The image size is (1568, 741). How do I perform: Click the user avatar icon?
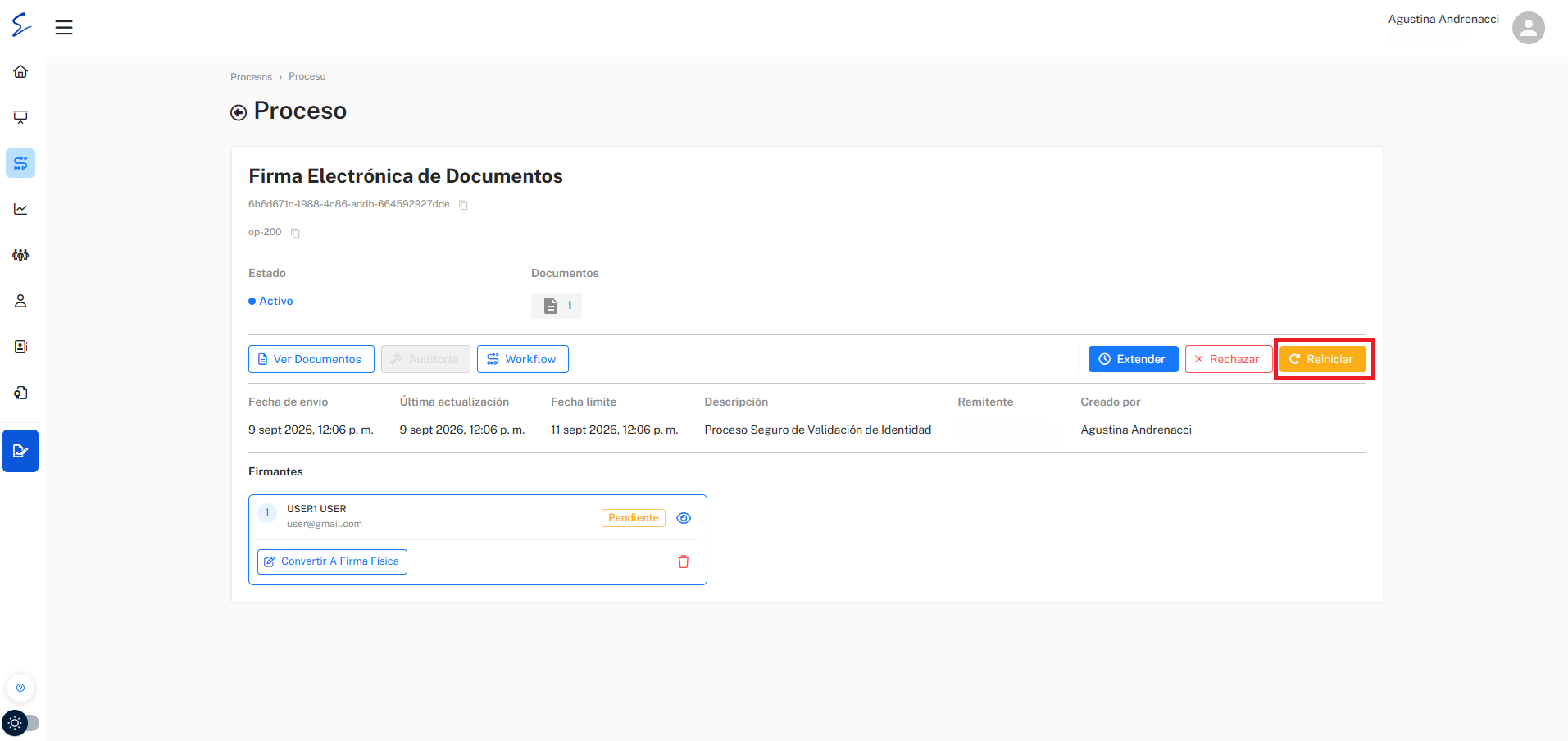[1529, 28]
